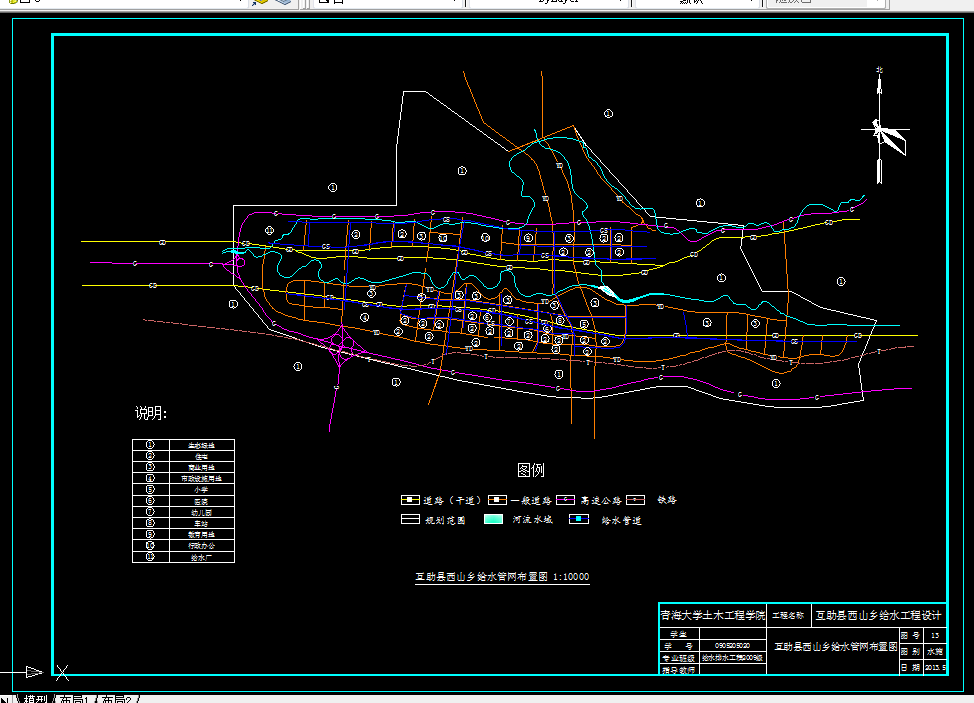Select the 铁路 legend label
This screenshot has width=974, height=703.
pos(667,500)
